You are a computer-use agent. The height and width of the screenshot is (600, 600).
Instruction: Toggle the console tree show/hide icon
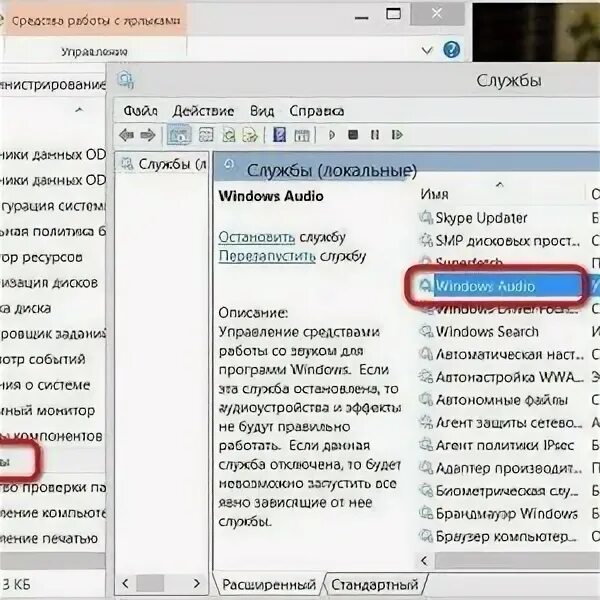[x=179, y=135]
